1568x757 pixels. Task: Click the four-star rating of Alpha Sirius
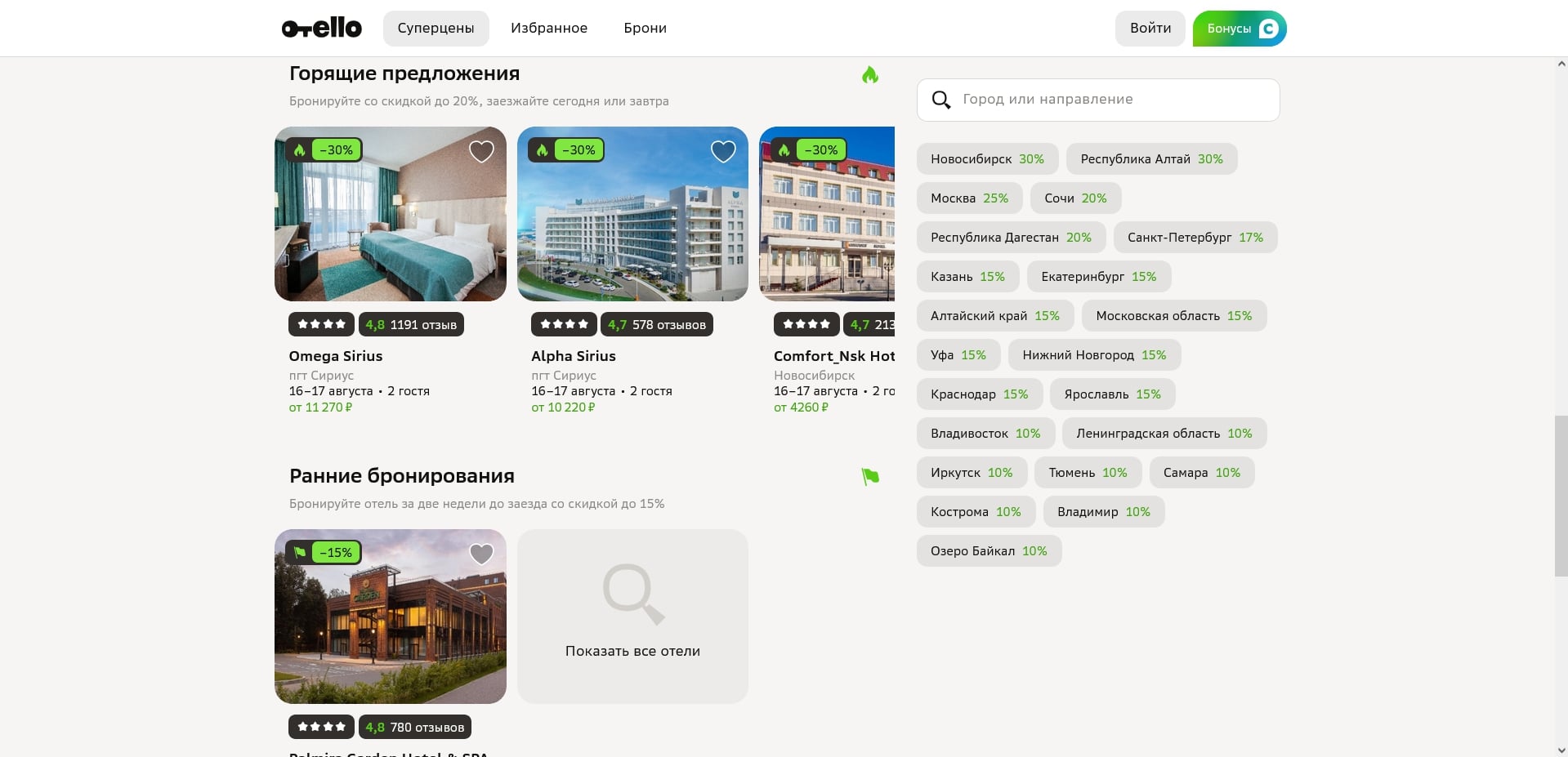564,324
